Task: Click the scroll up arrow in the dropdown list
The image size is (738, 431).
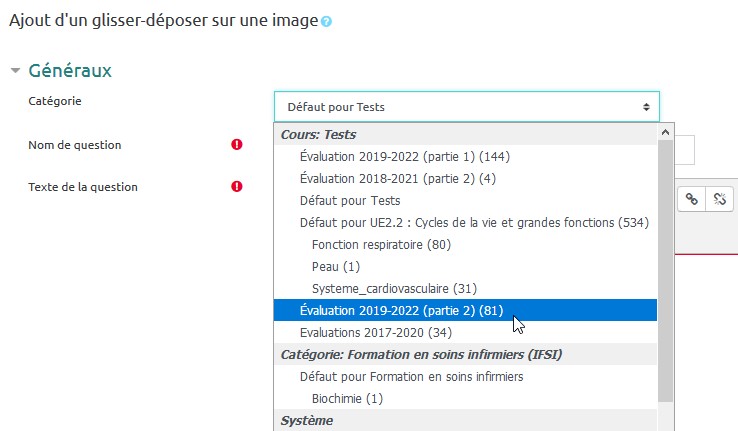Action: coord(665,132)
